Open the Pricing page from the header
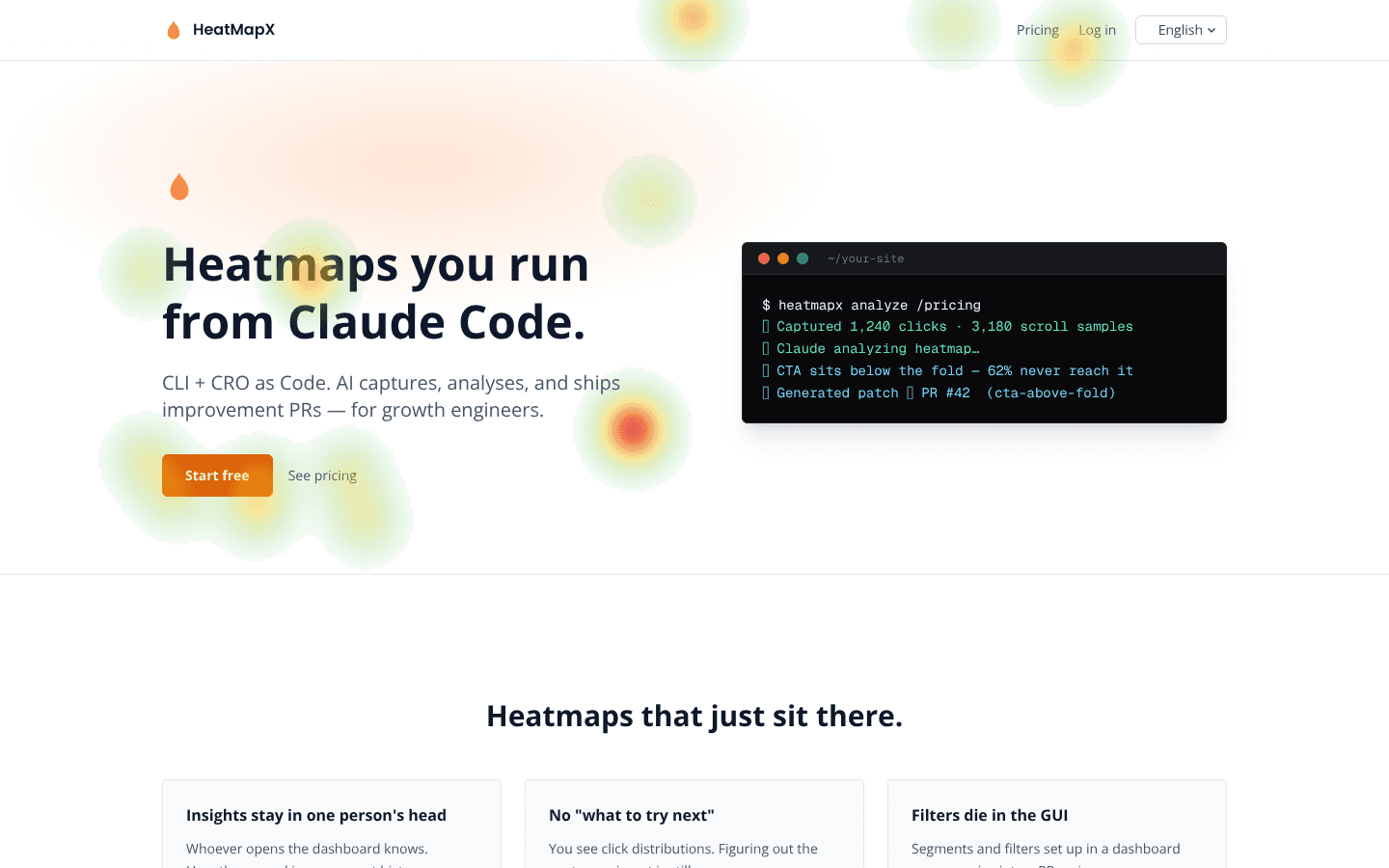This screenshot has width=1389, height=868. (x=1038, y=30)
